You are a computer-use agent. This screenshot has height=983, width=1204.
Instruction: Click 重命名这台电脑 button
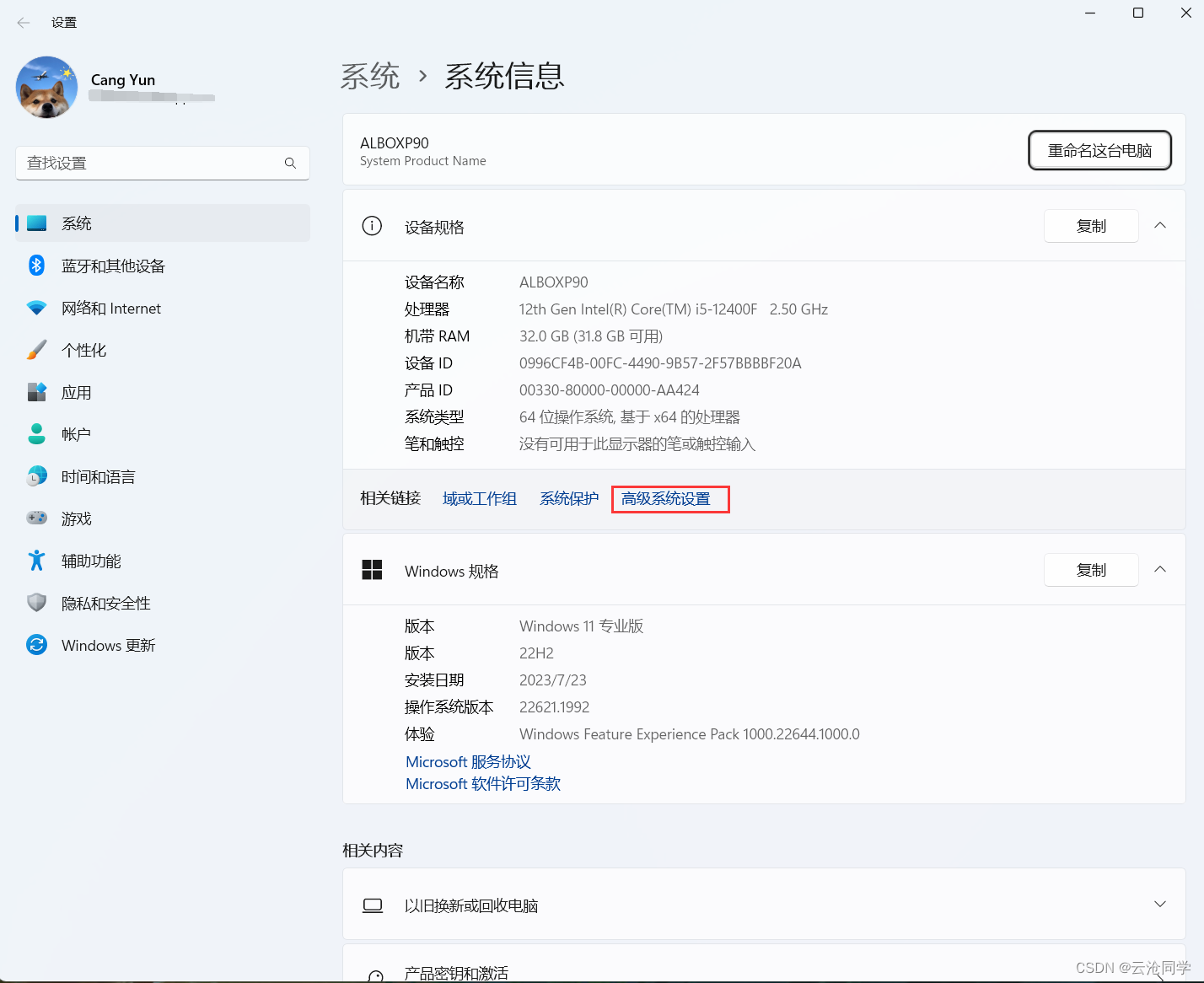1099,150
